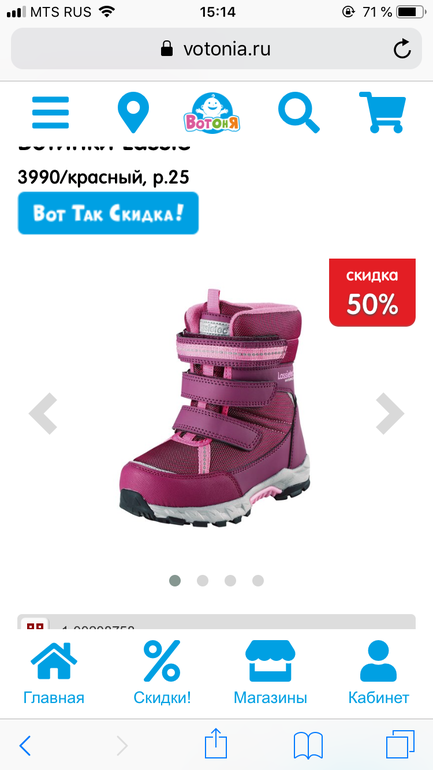This screenshot has width=433, height=770.
Task: Select the third carousel dot
Action: (230, 581)
